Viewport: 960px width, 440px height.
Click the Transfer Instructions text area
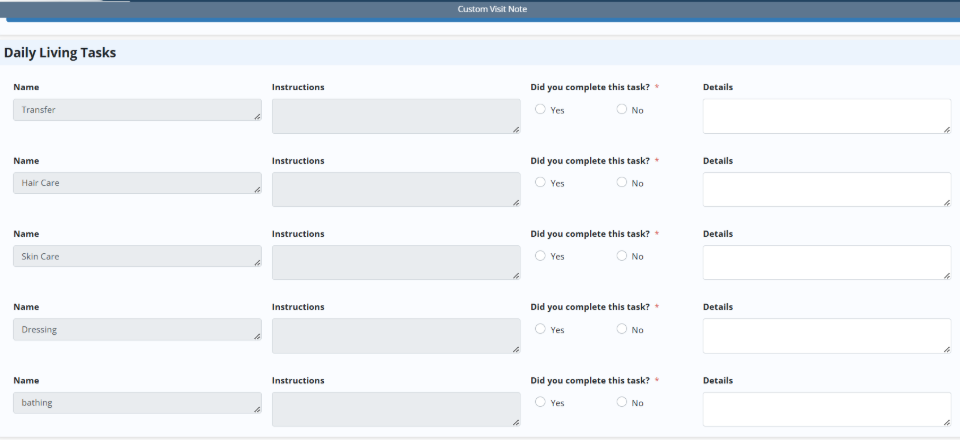coord(395,116)
